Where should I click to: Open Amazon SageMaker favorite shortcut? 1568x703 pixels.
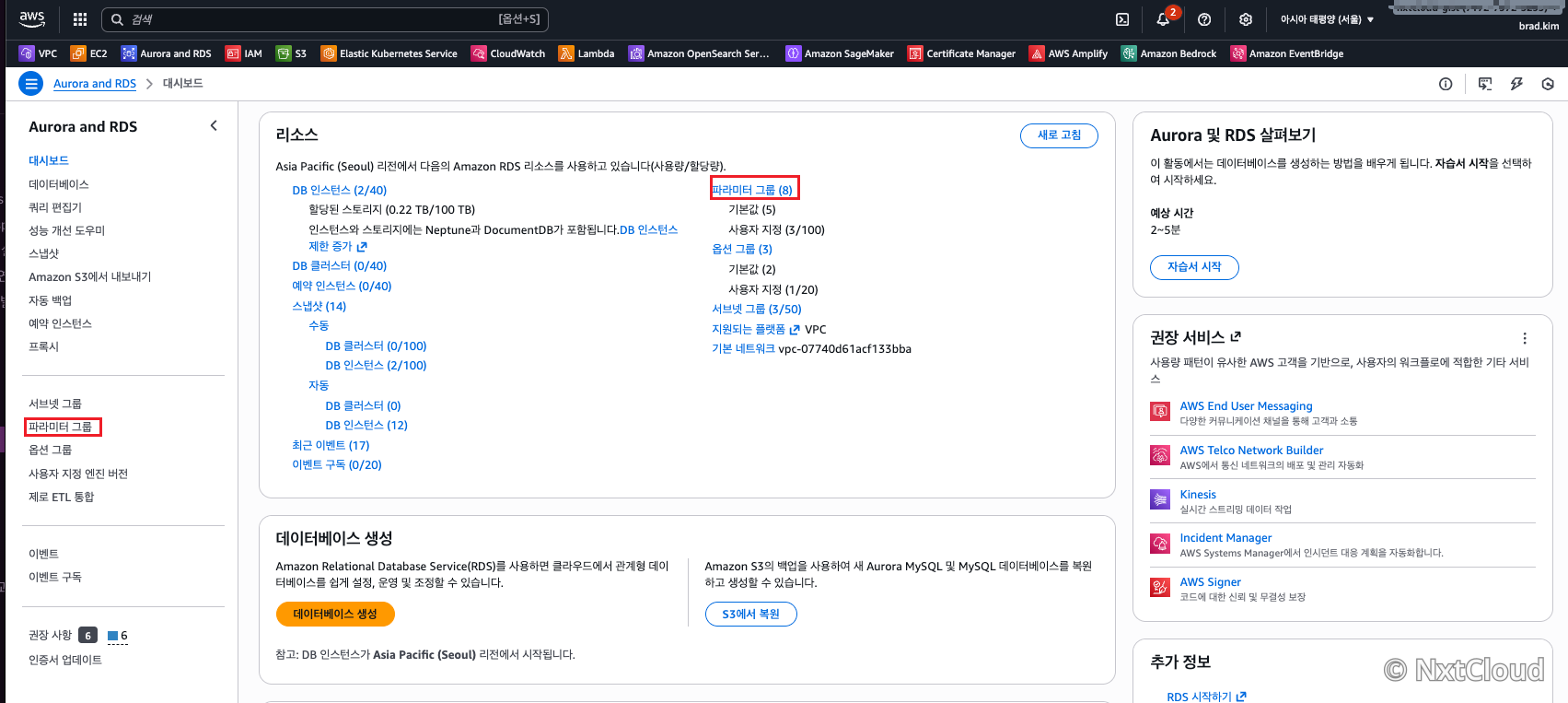tap(840, 53)
